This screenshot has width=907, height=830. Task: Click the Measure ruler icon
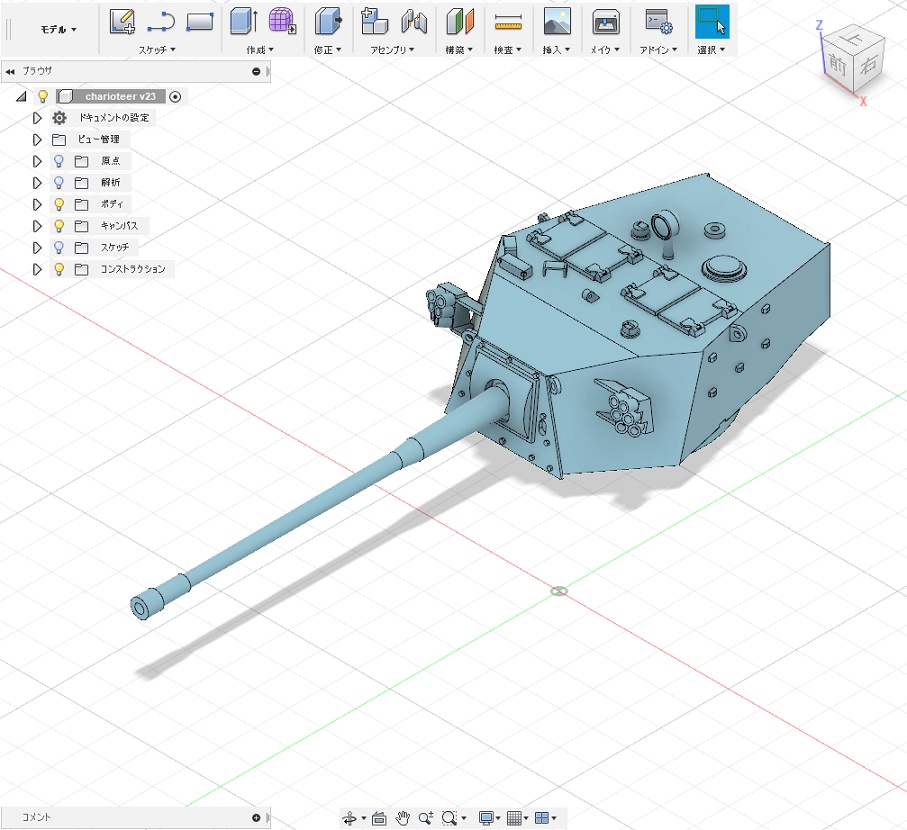508,23
